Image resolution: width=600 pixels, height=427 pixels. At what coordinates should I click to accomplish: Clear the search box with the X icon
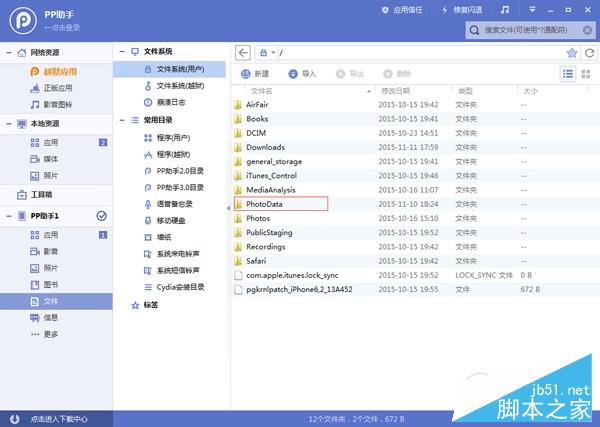[x=587, y=30]
